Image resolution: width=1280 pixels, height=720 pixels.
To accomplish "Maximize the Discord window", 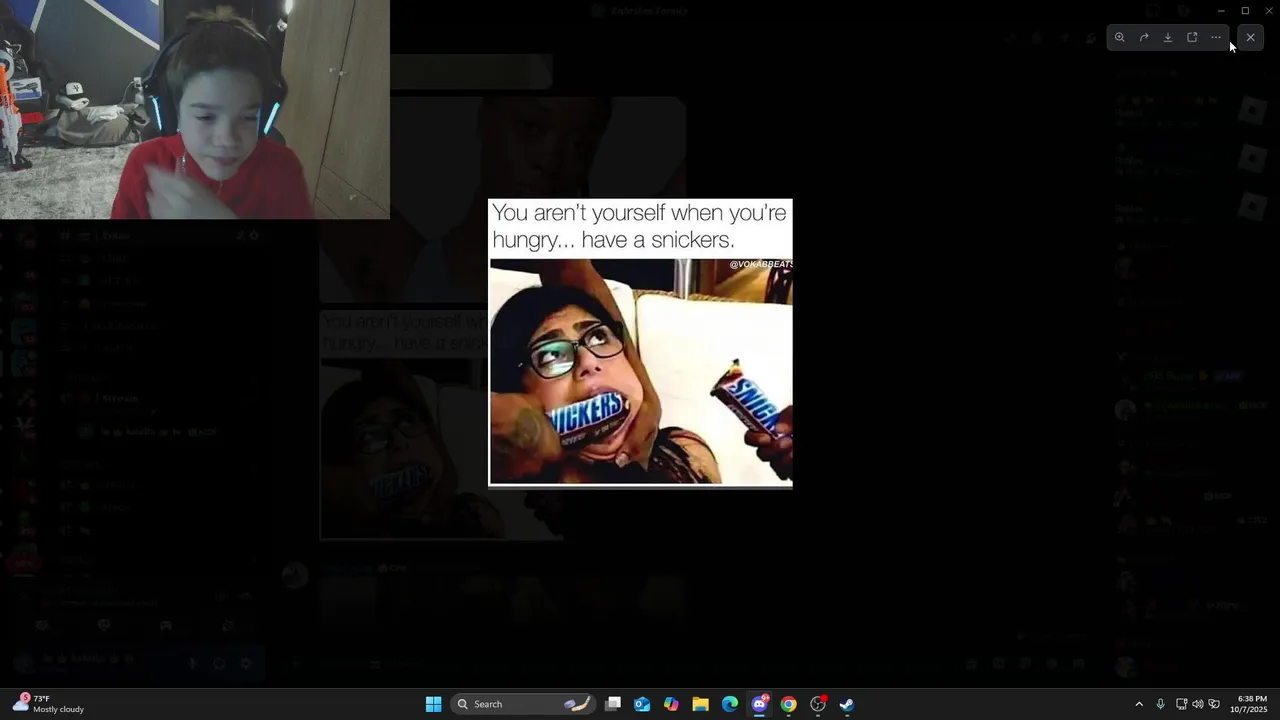I will coord(1245,11).
